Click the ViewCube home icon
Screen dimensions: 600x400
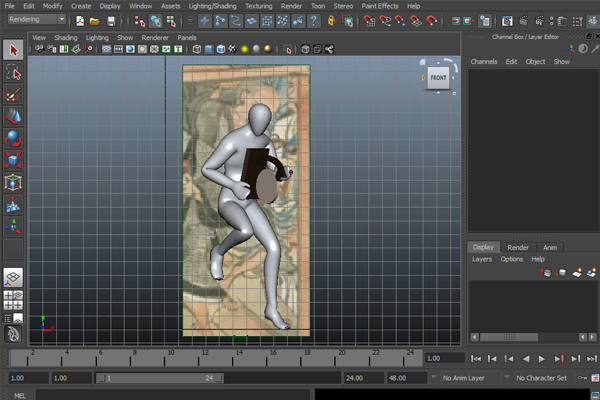pos(422,62)
